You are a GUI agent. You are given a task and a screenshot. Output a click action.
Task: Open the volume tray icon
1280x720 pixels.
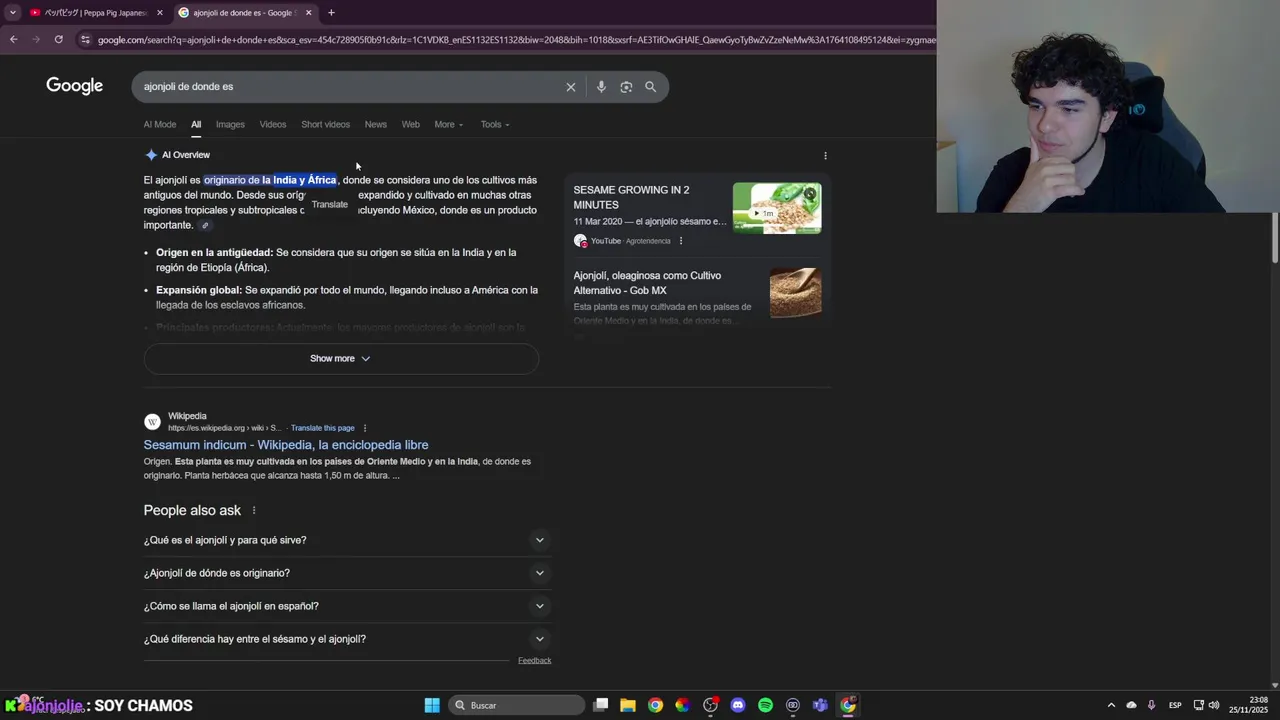[x=1215, y=705]
